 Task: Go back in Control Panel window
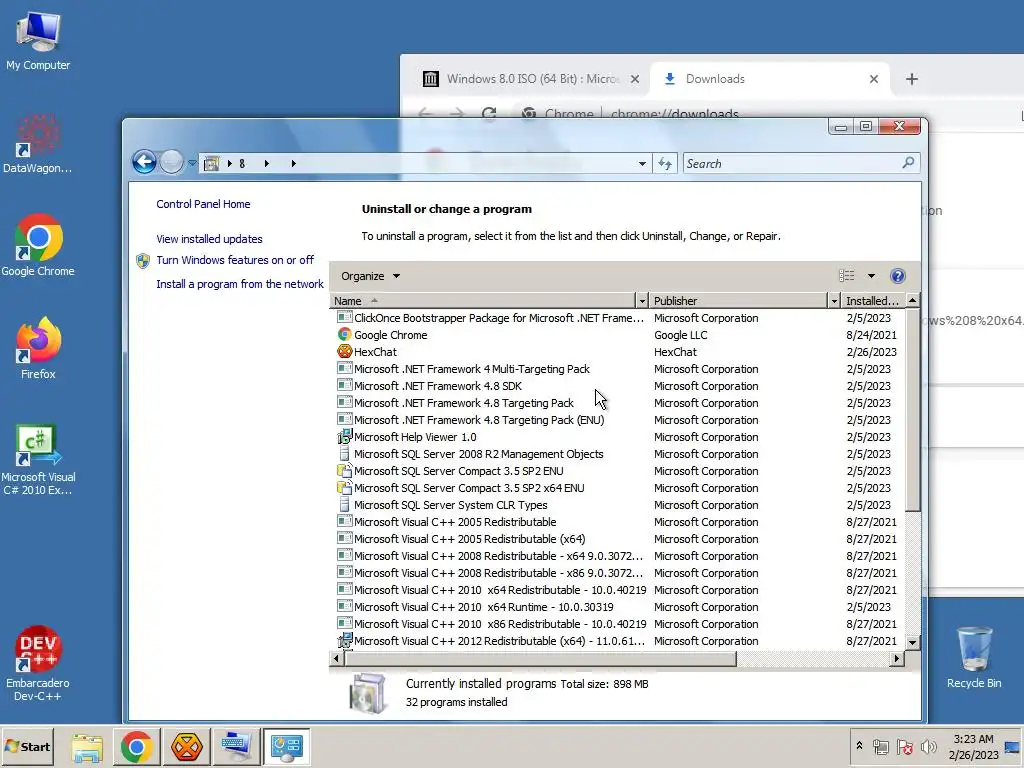(x=144, y=162)
